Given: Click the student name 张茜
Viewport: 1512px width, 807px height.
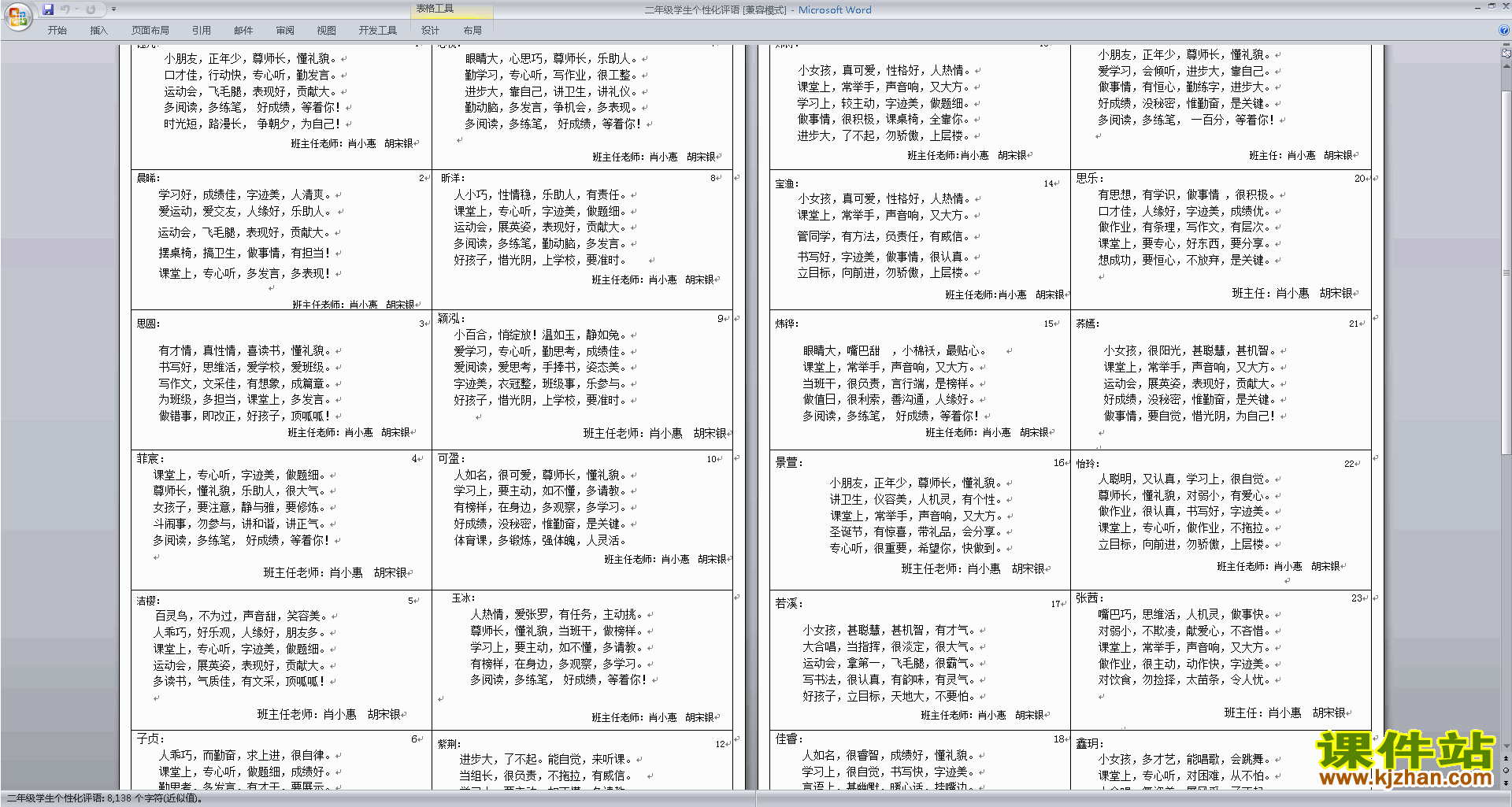Looking at the screenshot, I should [1090, 598].
